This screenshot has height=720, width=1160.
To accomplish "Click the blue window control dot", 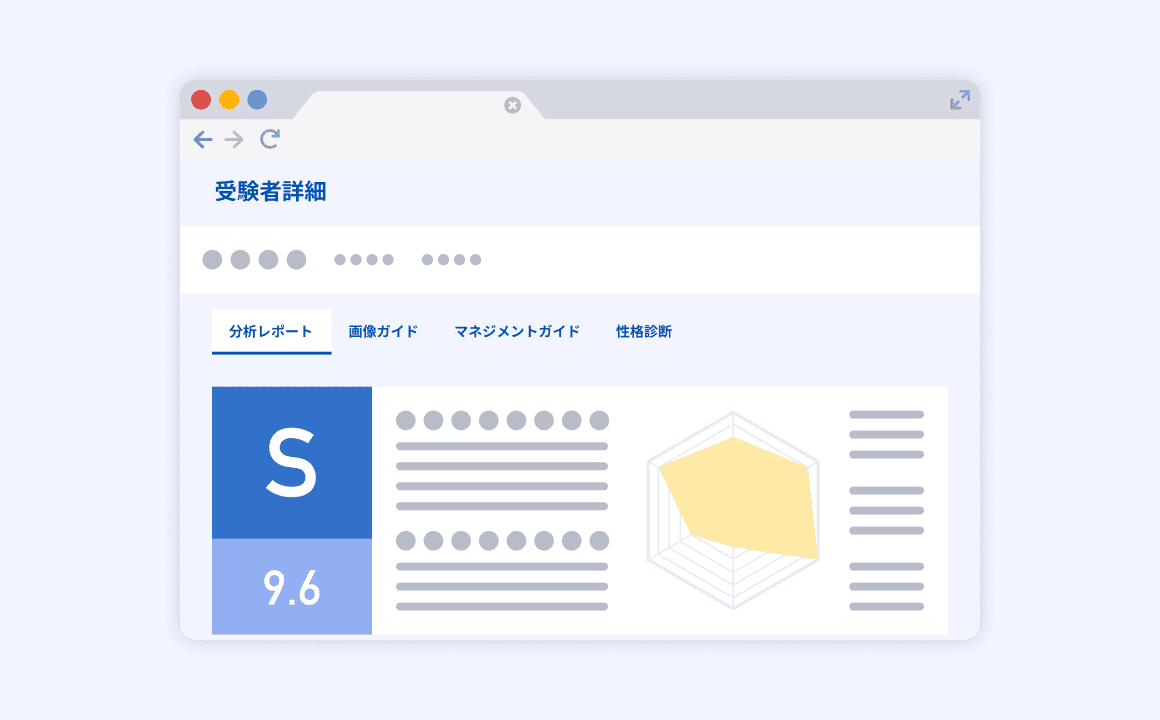I will (x=257, y=100).
